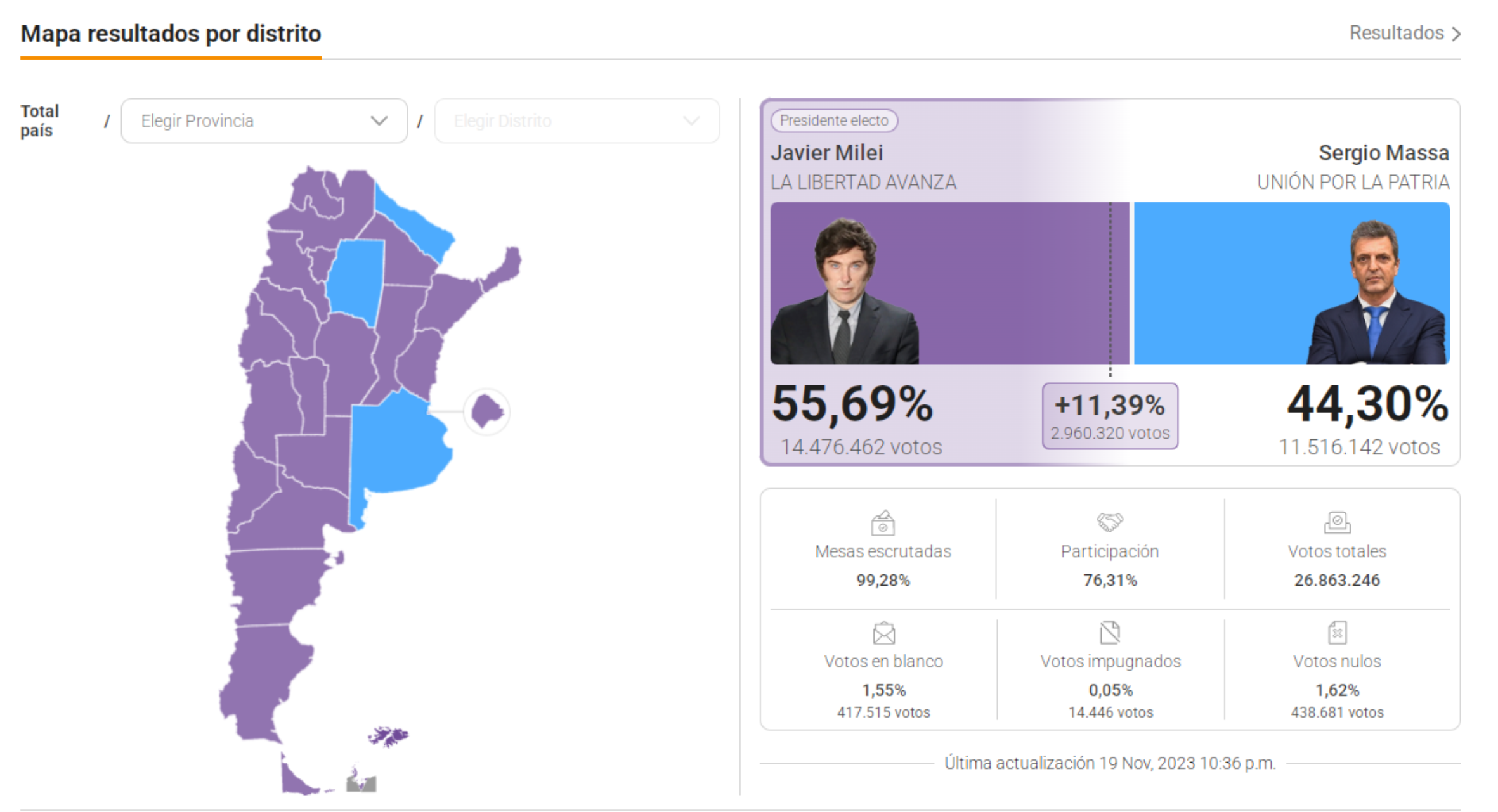1498x812 pixels.
Task: Click the Participación handshake icon
Action: tap(1110, 522)
